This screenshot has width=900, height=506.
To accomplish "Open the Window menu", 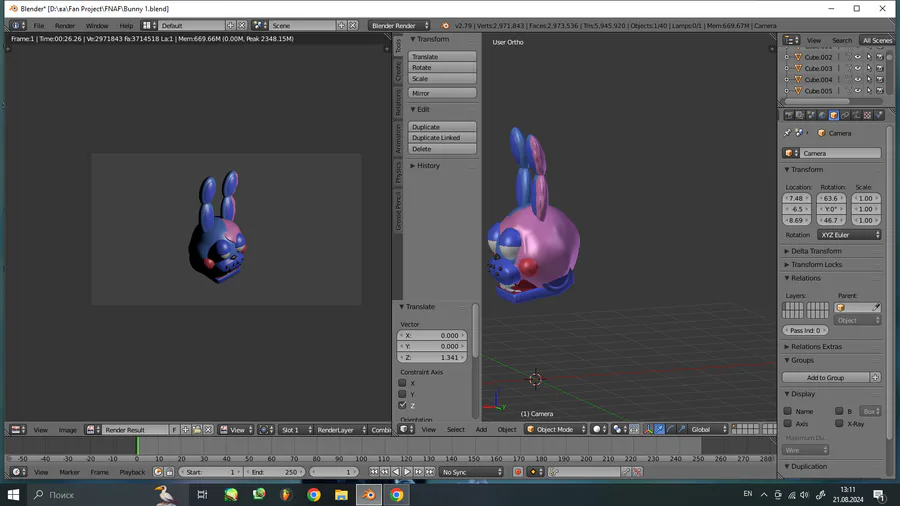I will (97, 25).
